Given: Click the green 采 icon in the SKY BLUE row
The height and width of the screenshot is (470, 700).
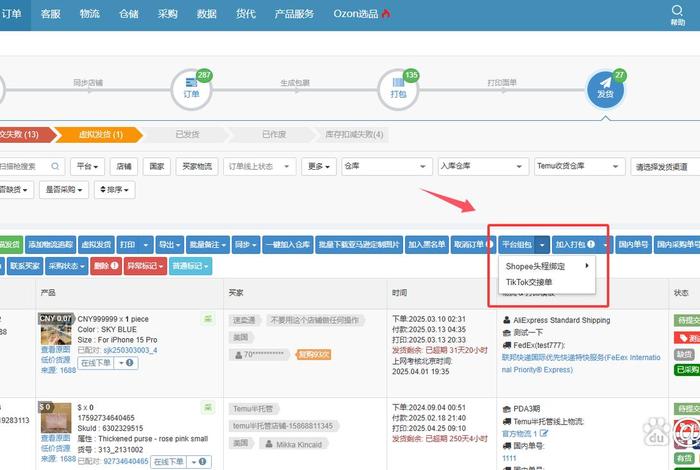Looking at the screenshot, I should tap(208, 319).
